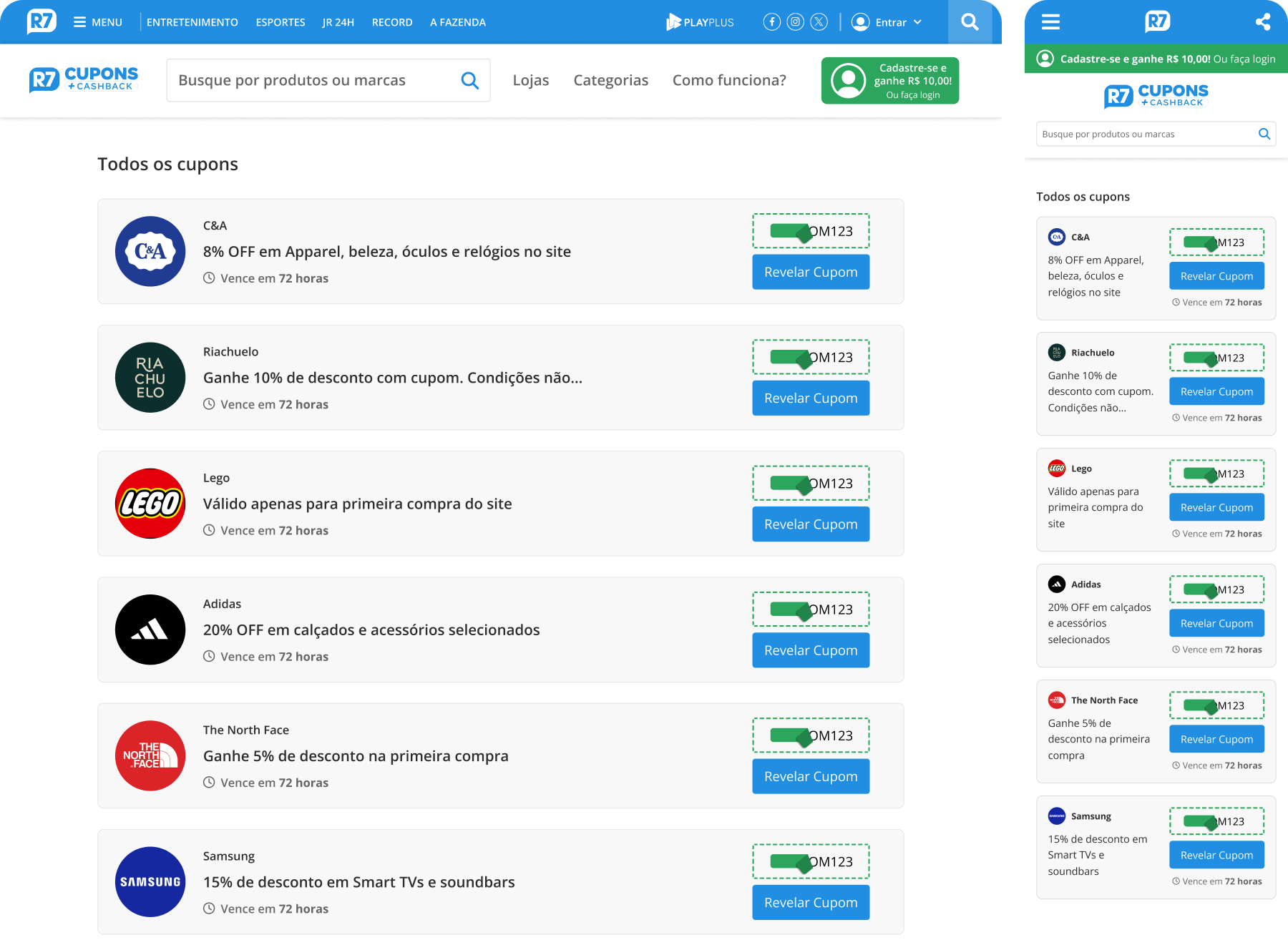Open the mobile hamburger menu icon

1050,22
